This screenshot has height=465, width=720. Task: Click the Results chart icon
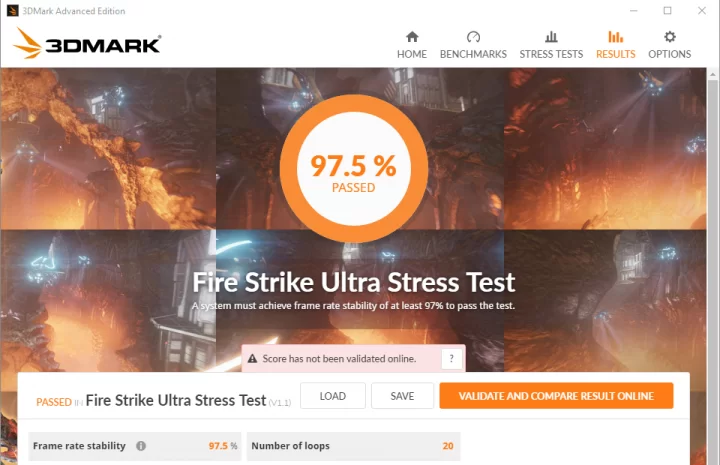[x=615, y=36]
